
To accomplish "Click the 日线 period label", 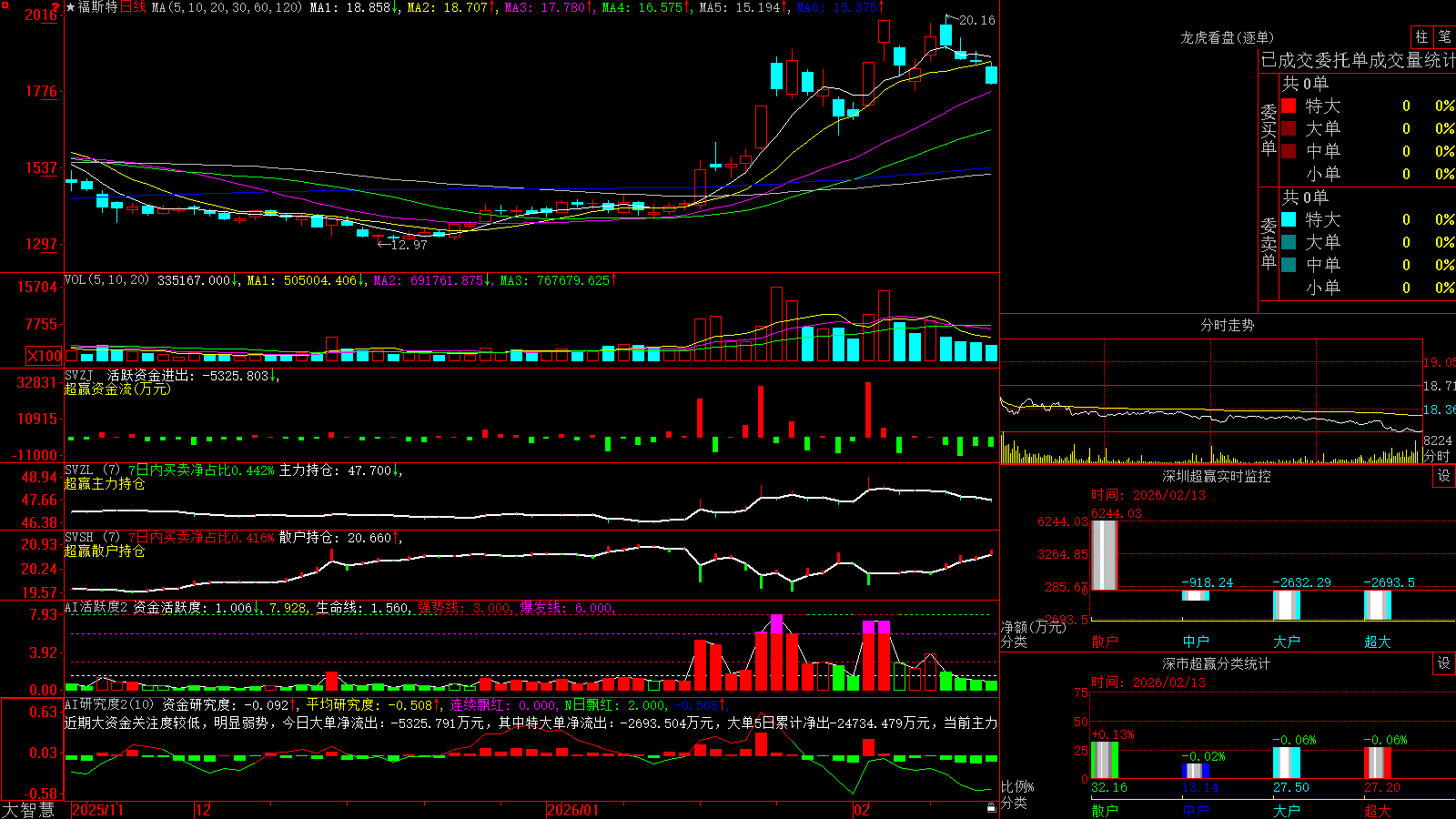I will (134, 7).
